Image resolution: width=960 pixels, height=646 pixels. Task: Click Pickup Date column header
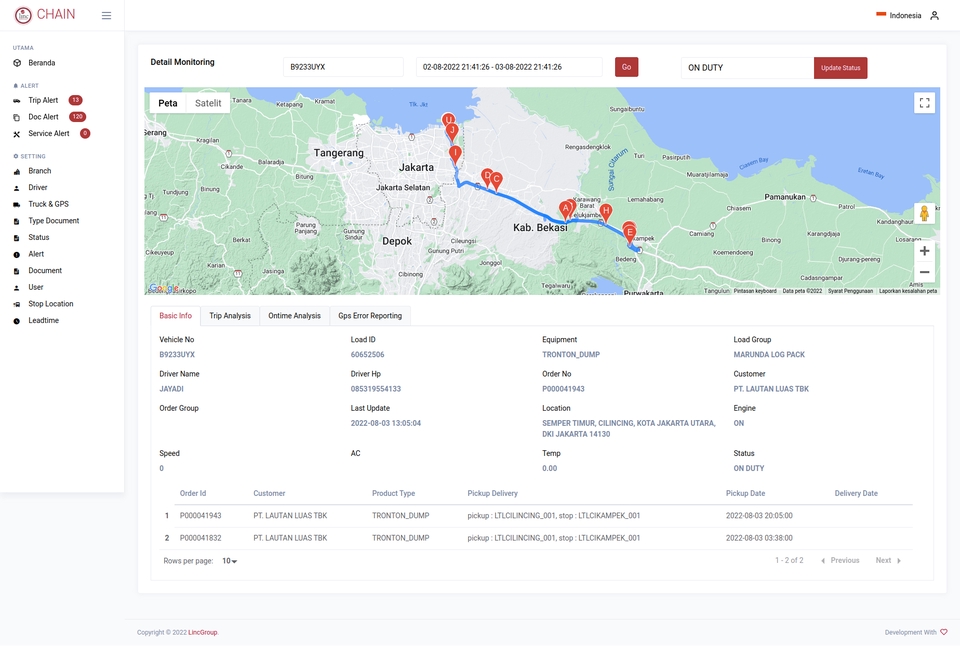[x=745, y=494]
